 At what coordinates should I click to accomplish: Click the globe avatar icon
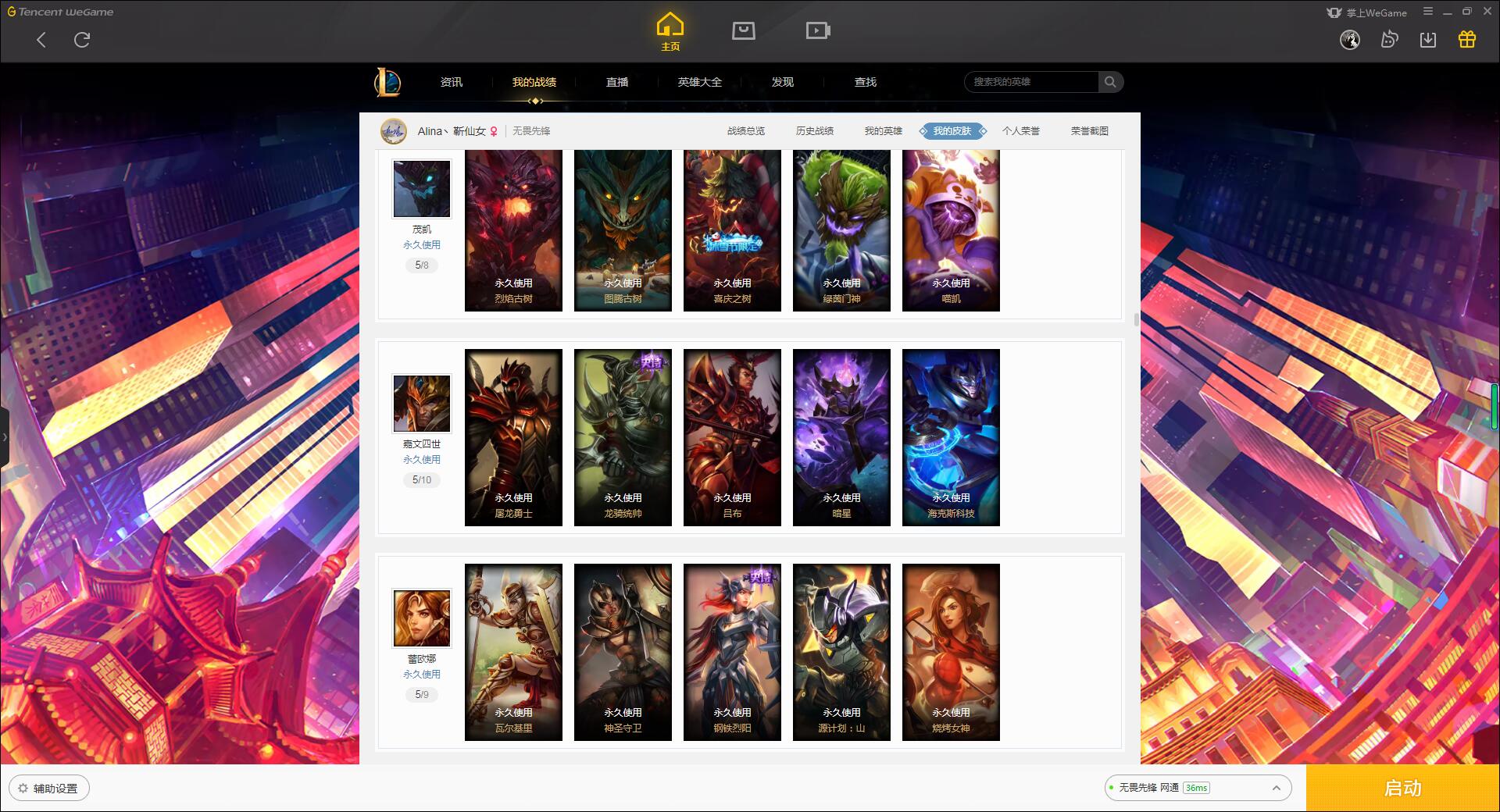click(1350, 40)
